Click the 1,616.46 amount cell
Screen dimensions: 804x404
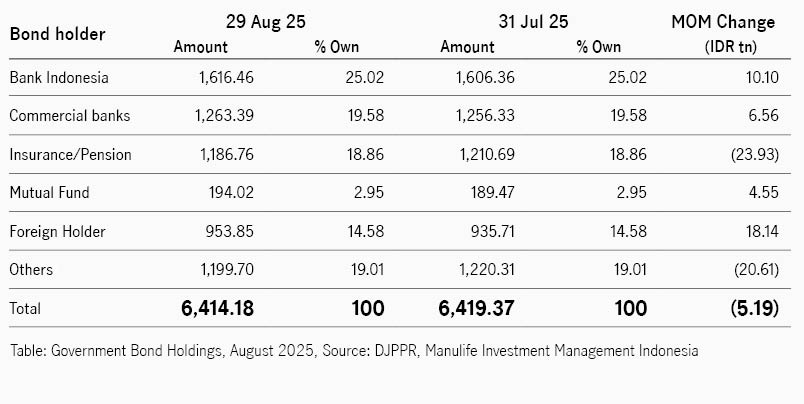pyautogui.click(x=227, y=77)
